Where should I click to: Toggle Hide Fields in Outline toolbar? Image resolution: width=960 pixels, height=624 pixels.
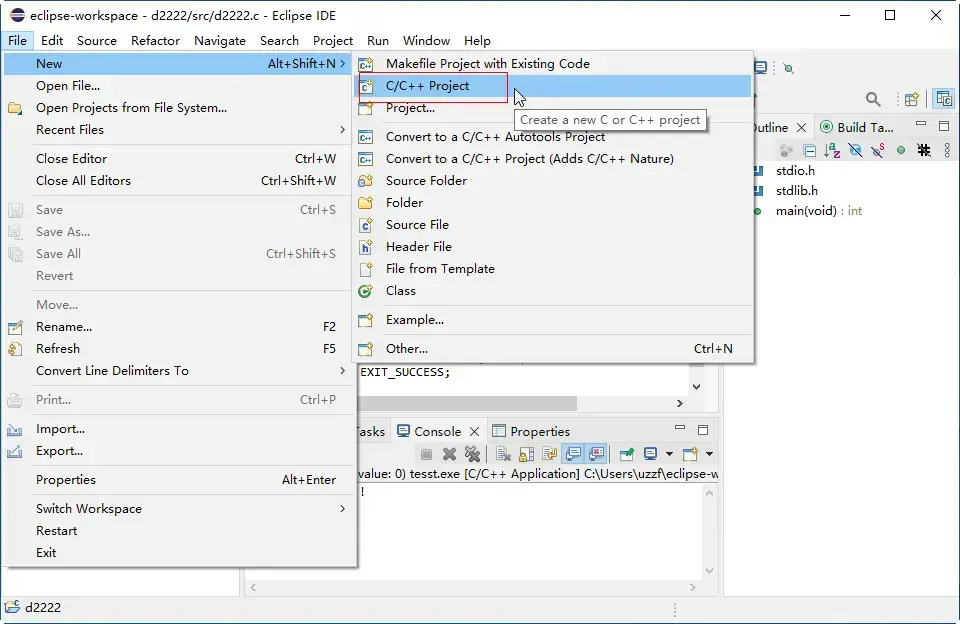pos(855,150)
